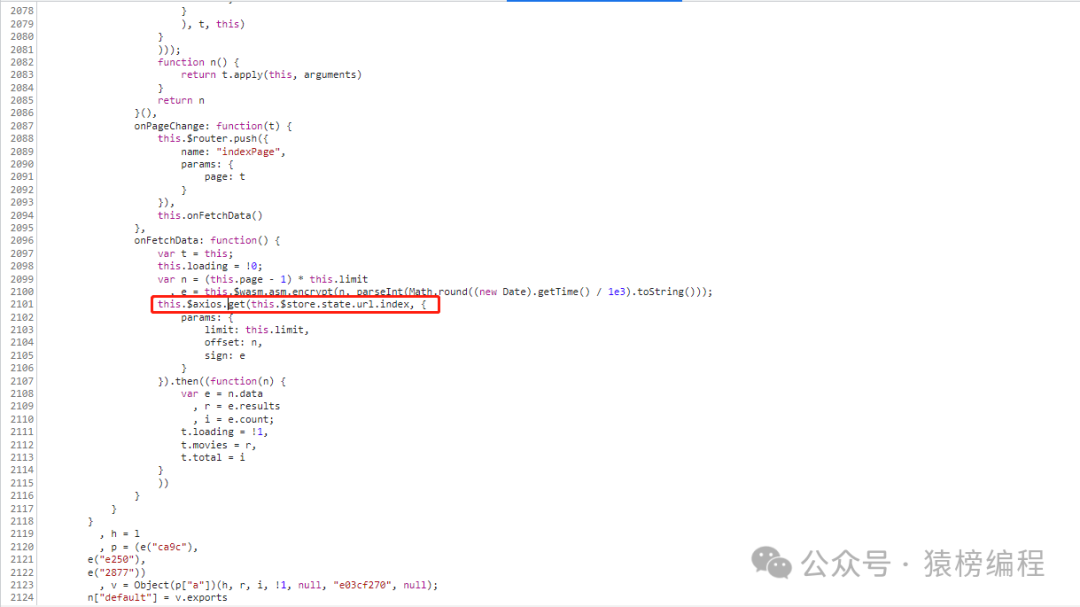
Task: Click ', h = l' on line 2119
Action: [120, 534]
